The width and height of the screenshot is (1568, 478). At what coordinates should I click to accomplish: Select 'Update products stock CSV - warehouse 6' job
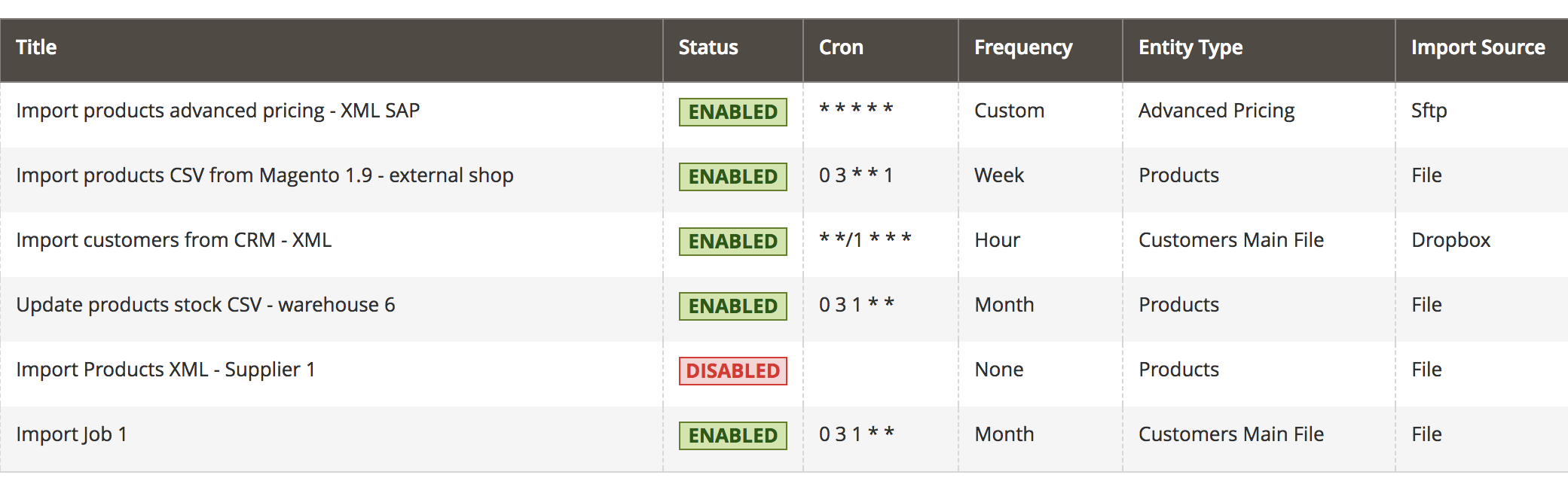[205, 305]
